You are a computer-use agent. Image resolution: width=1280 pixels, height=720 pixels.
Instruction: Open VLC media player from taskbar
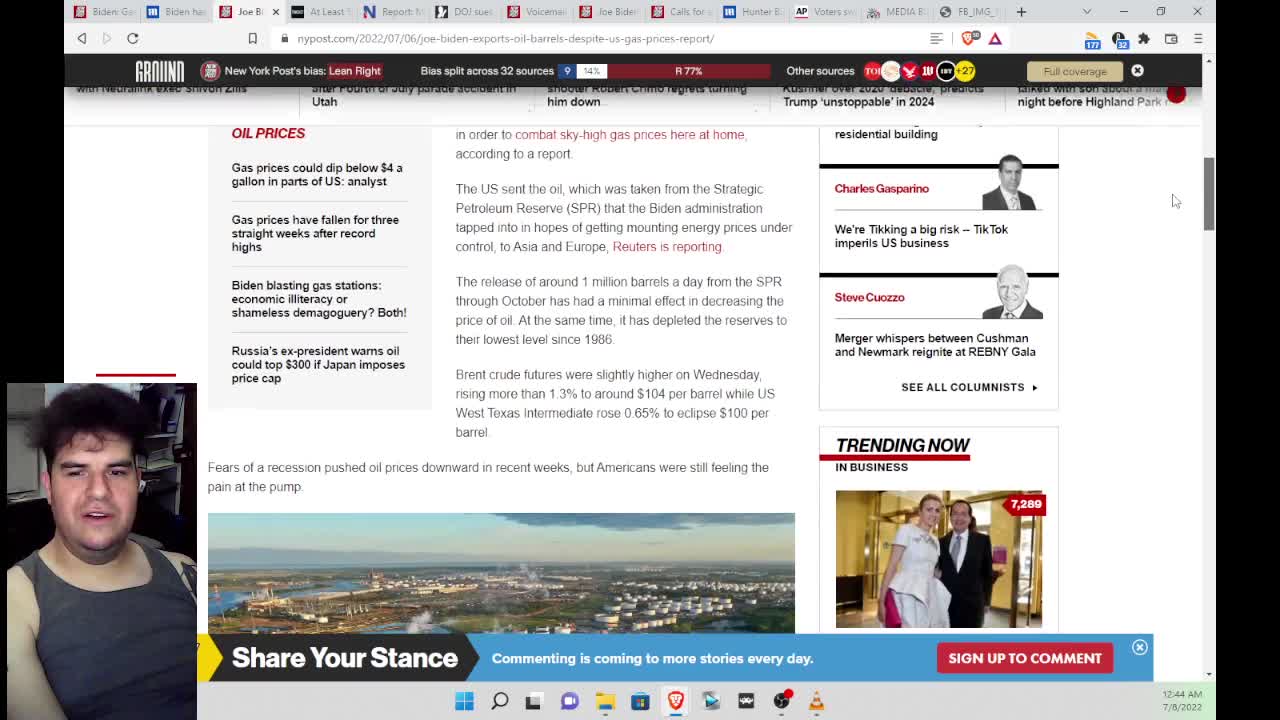[x=817, y=701]
